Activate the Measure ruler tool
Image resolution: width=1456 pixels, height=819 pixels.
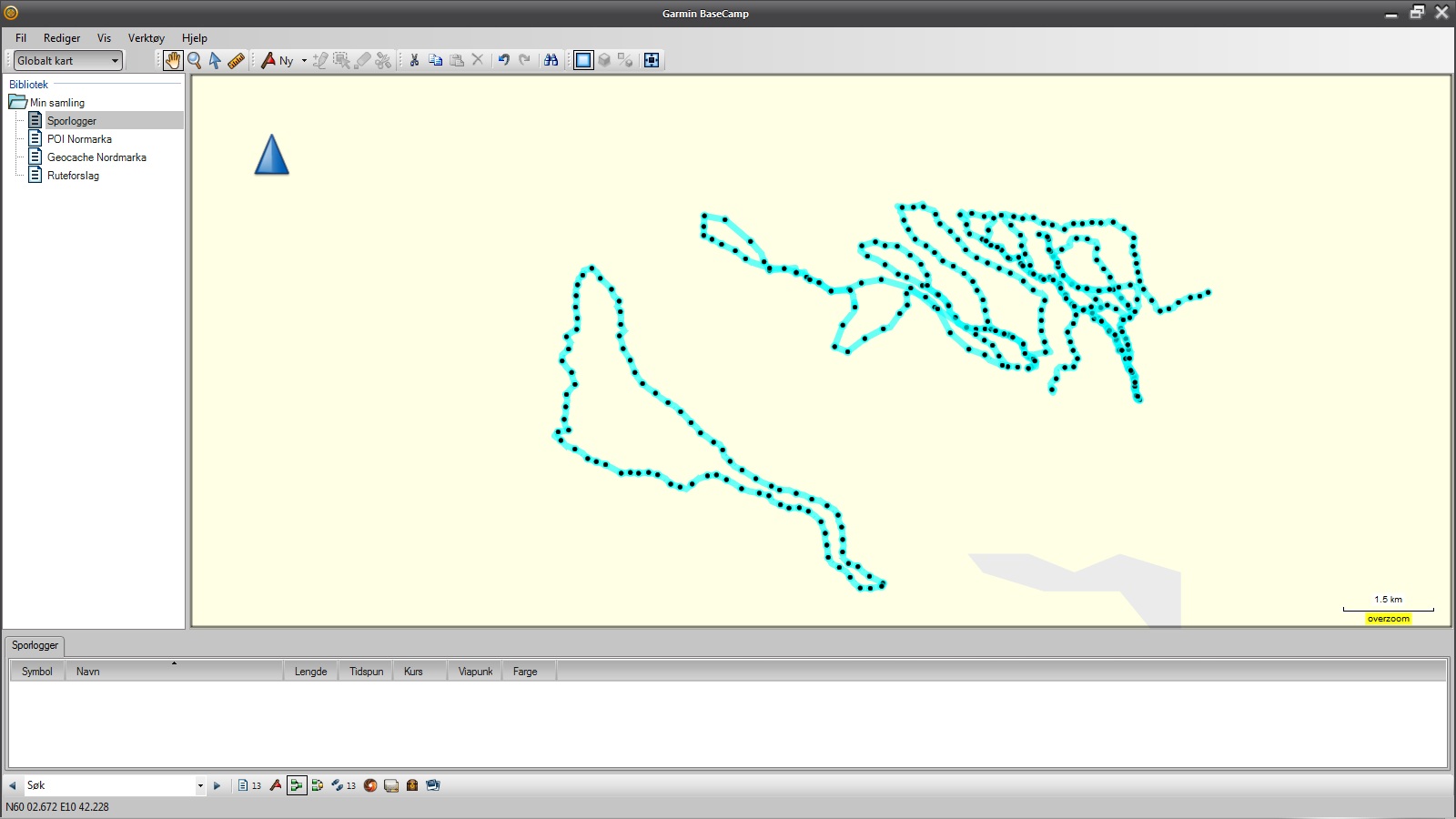[237, 60]
